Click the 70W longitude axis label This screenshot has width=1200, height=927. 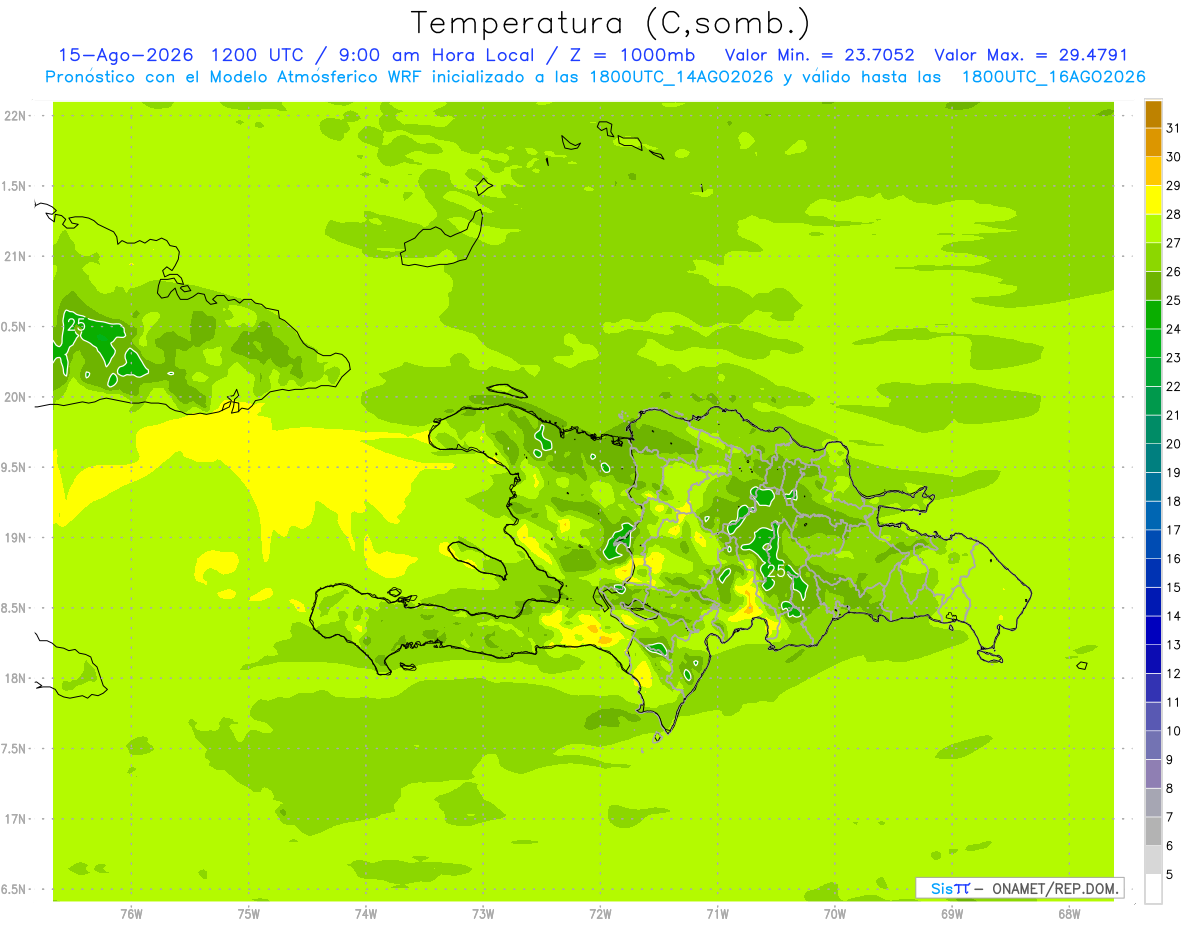pos(834,913)
